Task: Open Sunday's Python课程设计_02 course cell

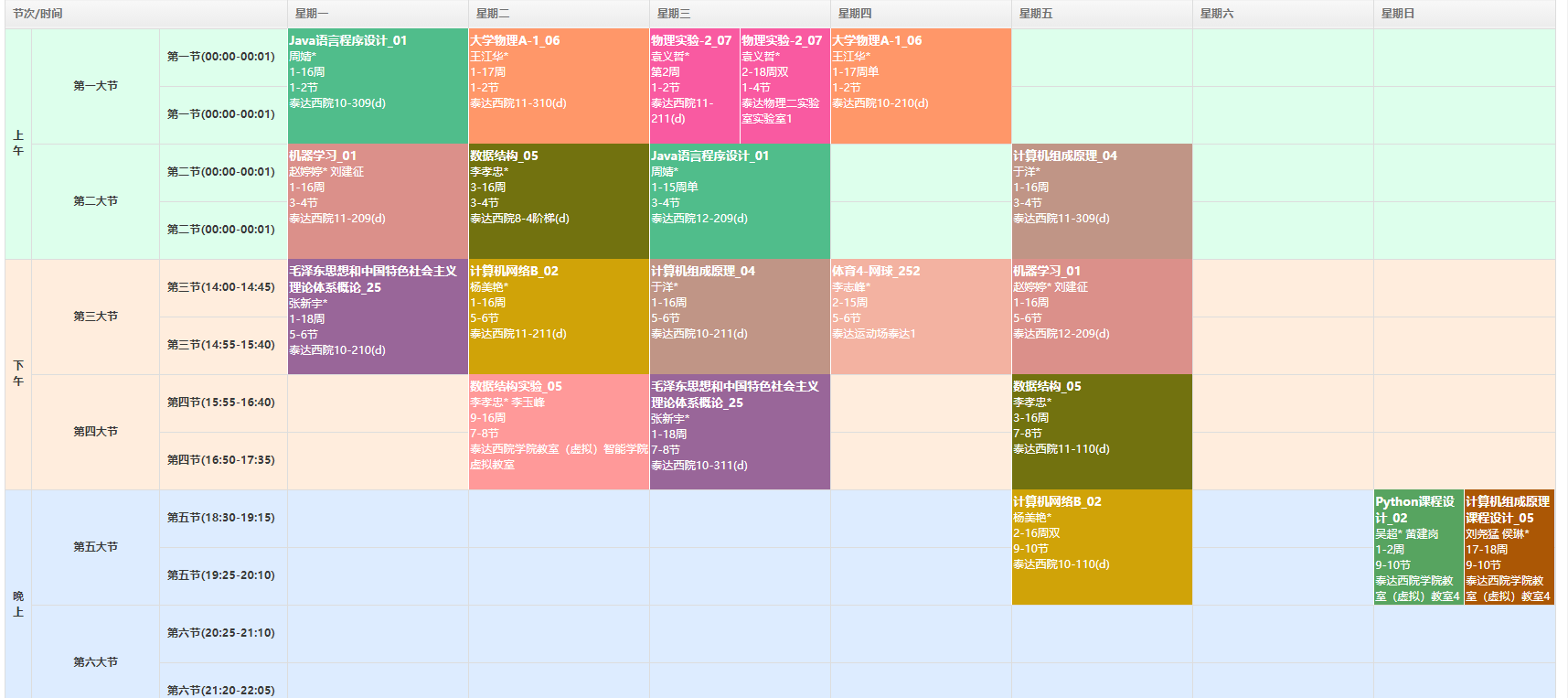Action: coord(1418,547)
